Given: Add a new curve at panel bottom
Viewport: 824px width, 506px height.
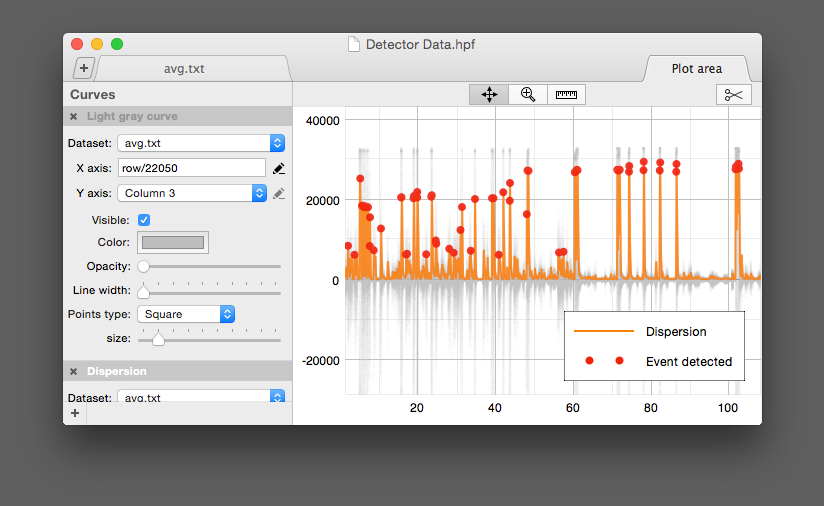Looking at the screenshot, I should point(75,413).
